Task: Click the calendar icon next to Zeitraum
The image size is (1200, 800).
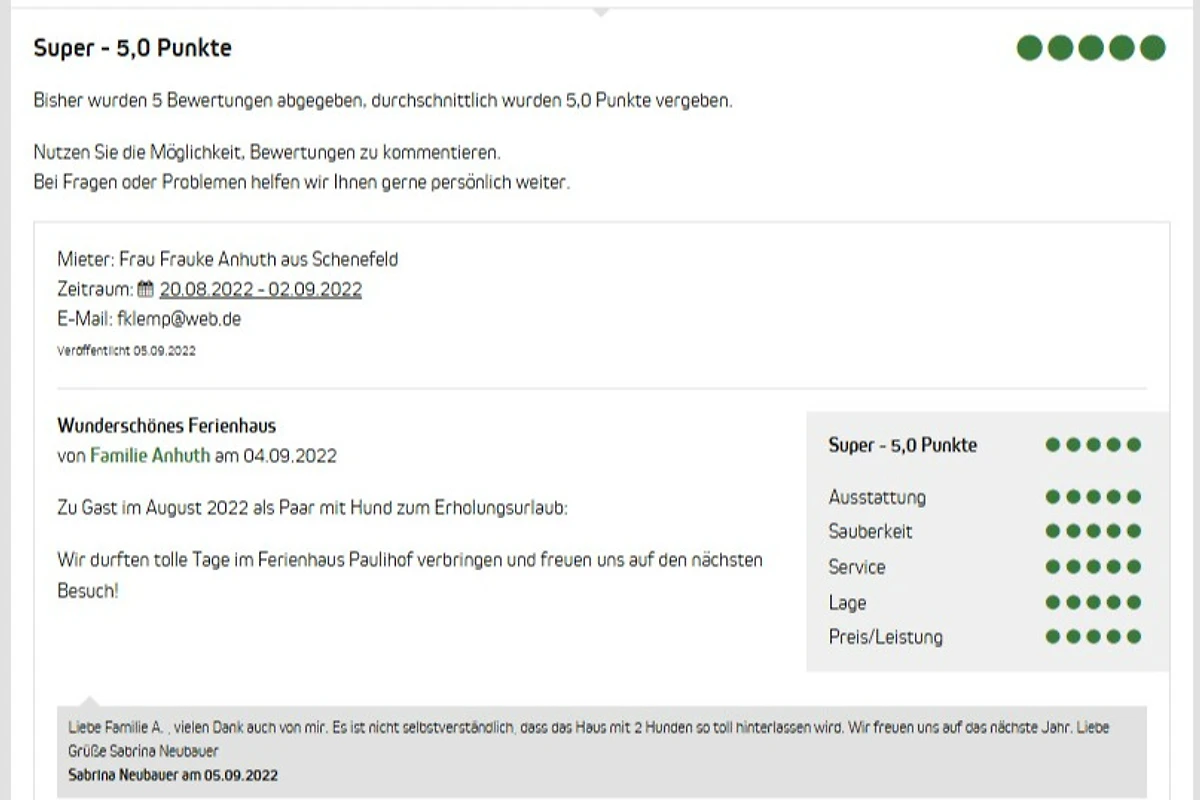Action: (145, 290)
